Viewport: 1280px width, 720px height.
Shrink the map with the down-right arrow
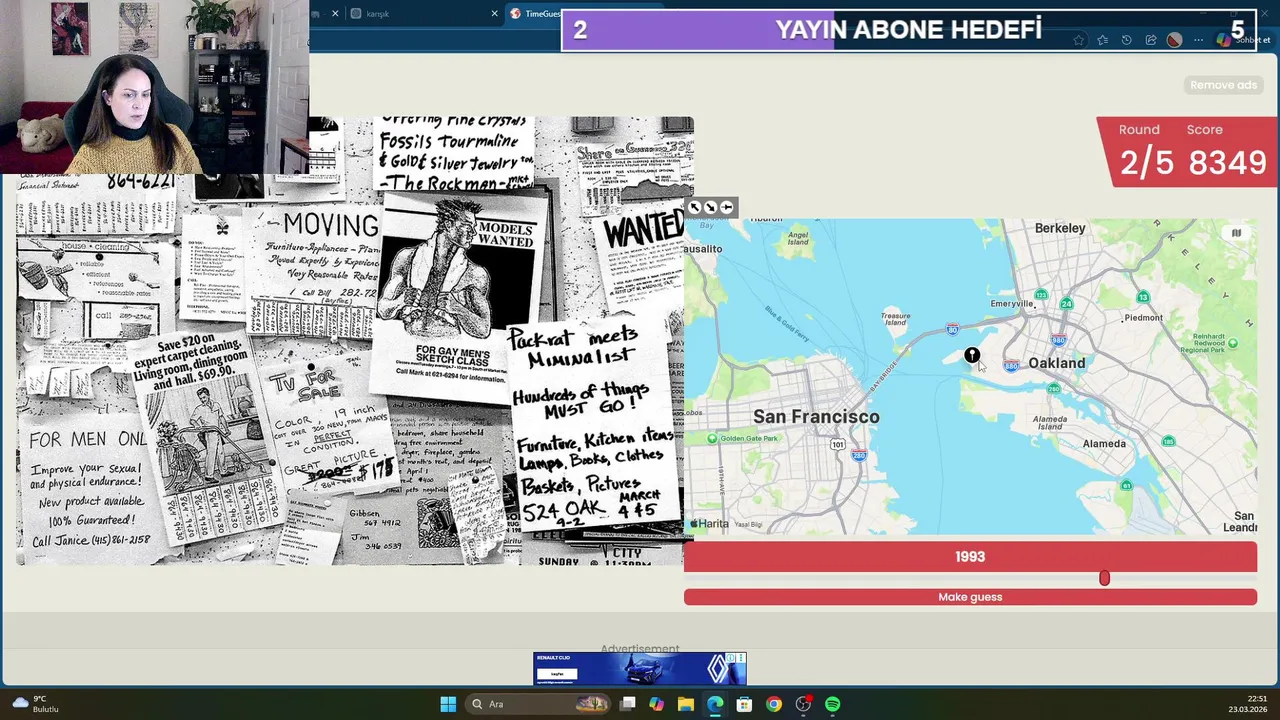click(x=711, y=208)
